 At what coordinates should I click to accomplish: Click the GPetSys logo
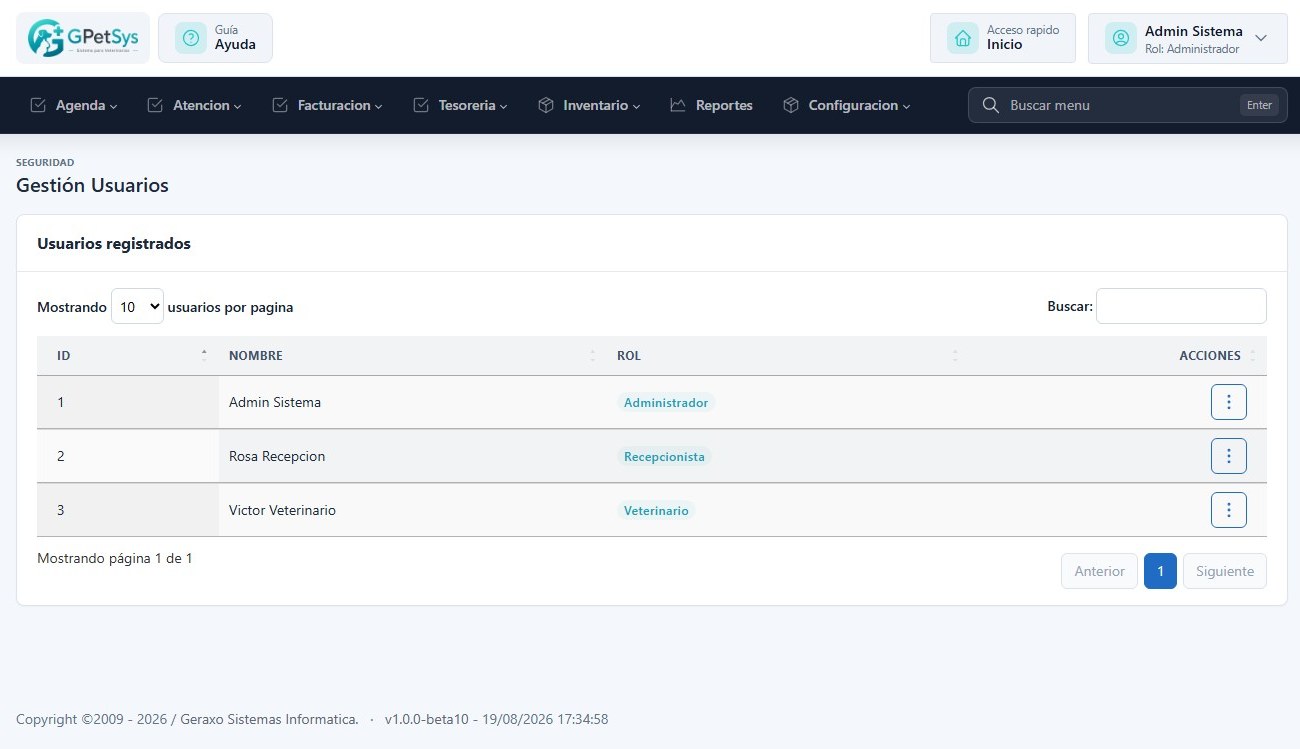[x=83, y=38]
